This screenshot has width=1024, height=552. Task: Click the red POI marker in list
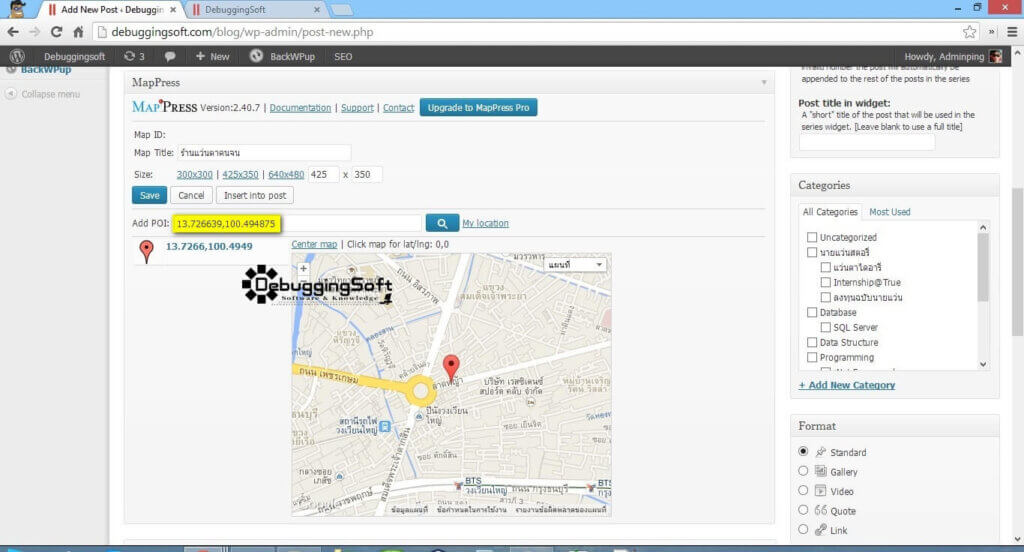click(x=146, y=251)
